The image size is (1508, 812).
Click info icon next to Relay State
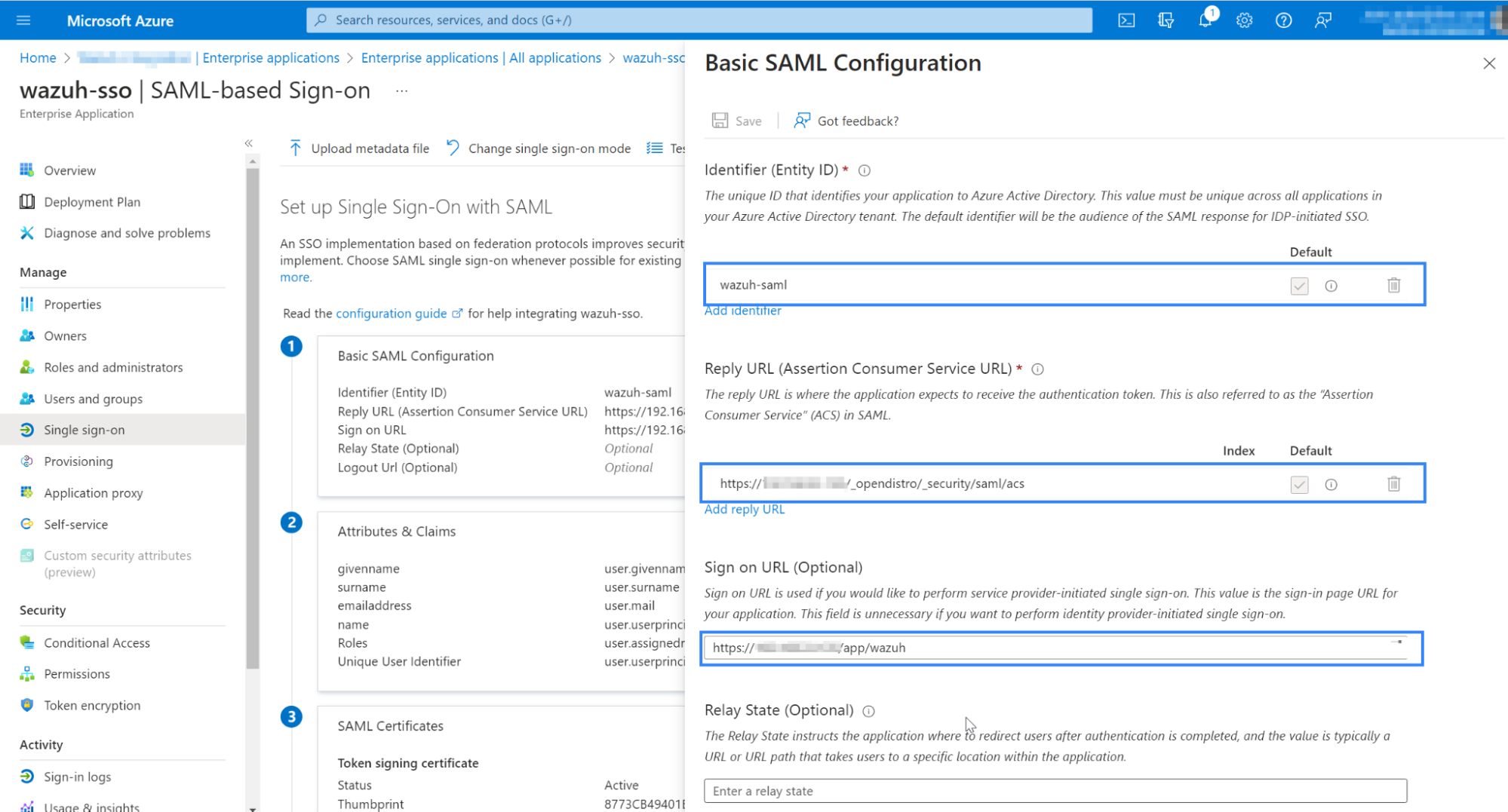tap(868, 711)
